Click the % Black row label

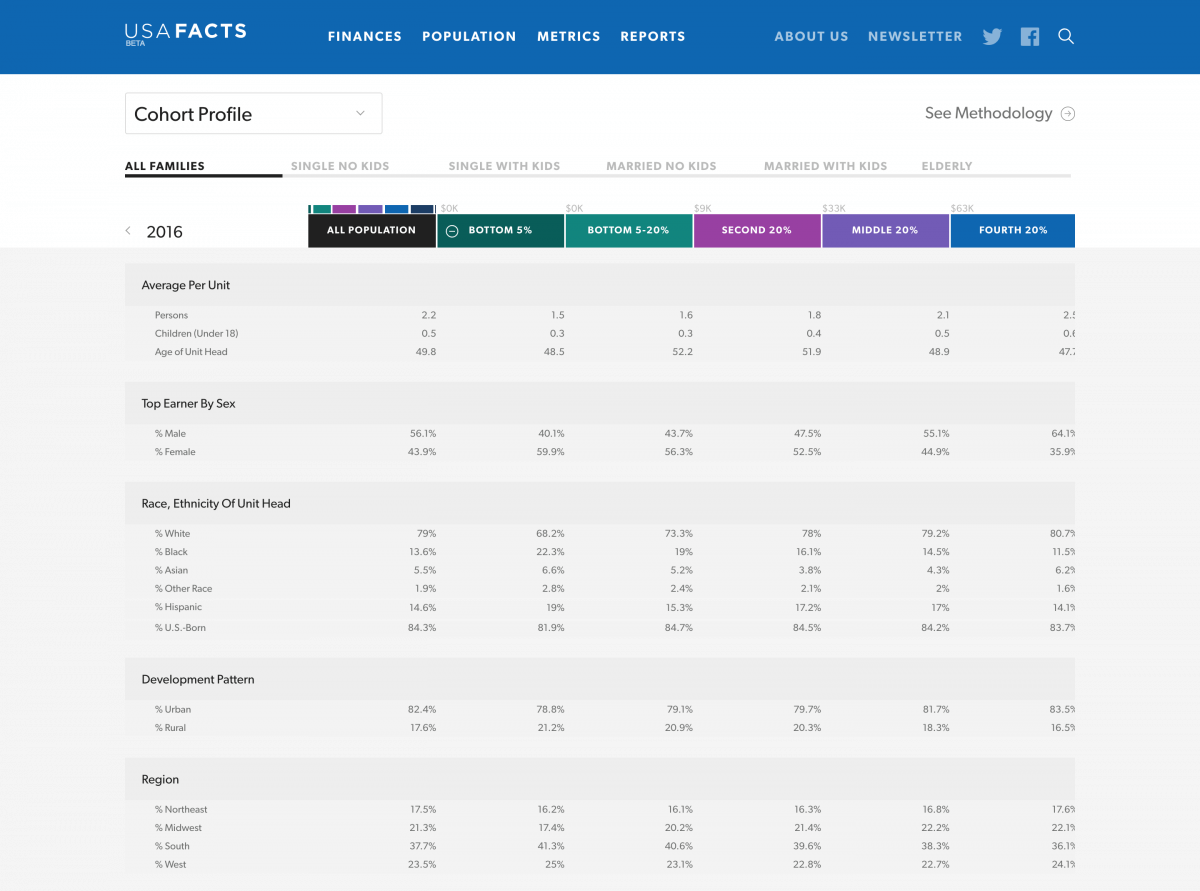[171, 552]
